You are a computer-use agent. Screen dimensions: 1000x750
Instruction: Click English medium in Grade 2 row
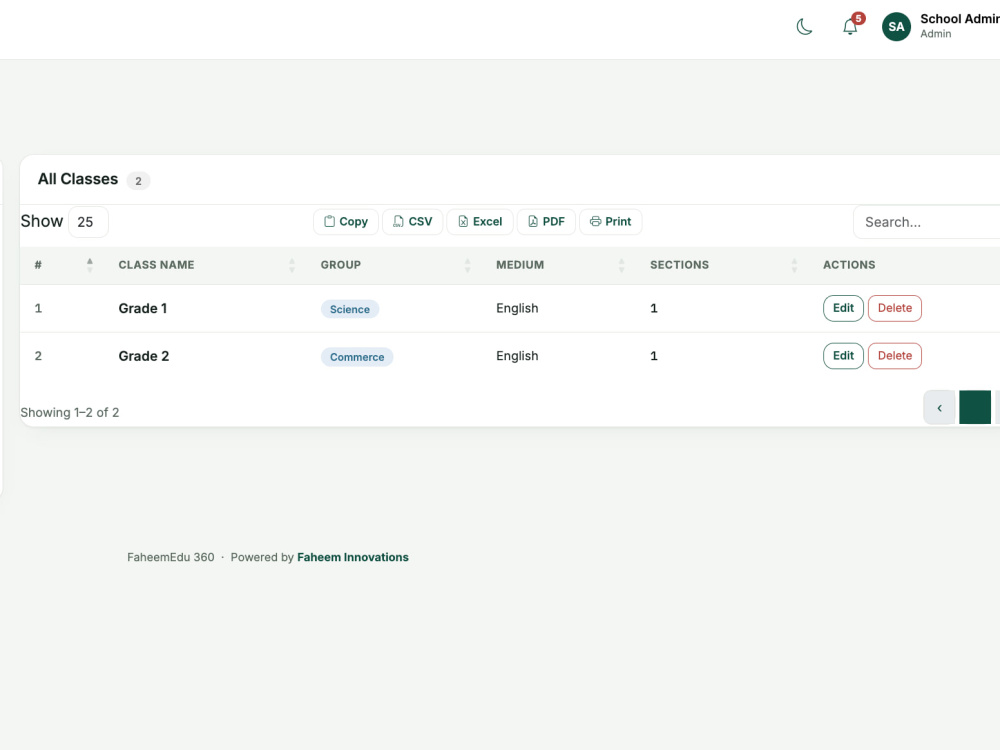(x=517, y=356)
